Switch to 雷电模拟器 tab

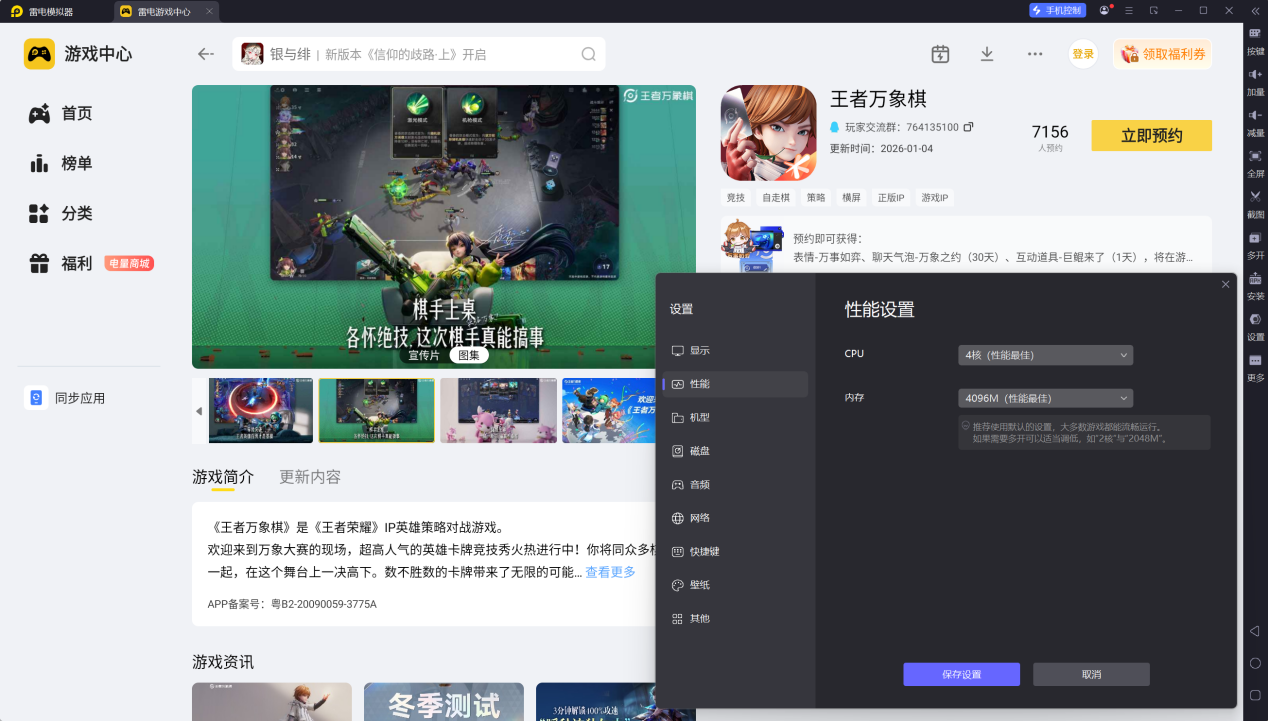coord(50,11)
